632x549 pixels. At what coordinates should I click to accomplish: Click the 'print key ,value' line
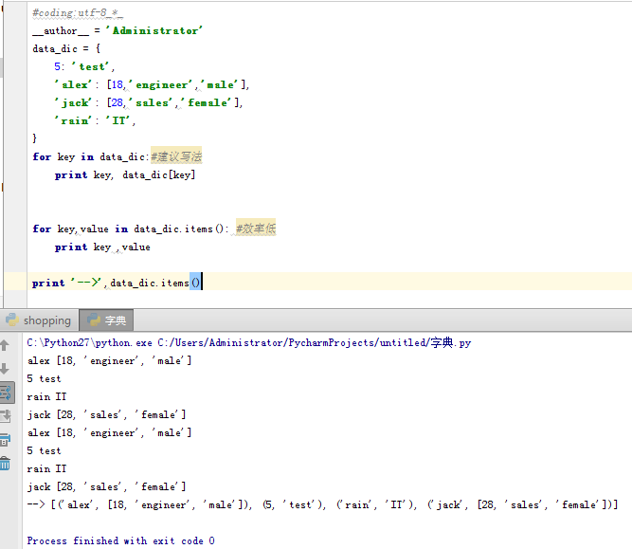[102, 247]
